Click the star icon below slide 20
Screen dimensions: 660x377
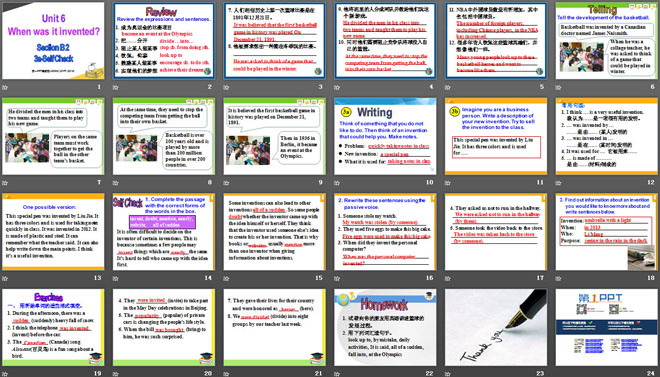(115, 374)
